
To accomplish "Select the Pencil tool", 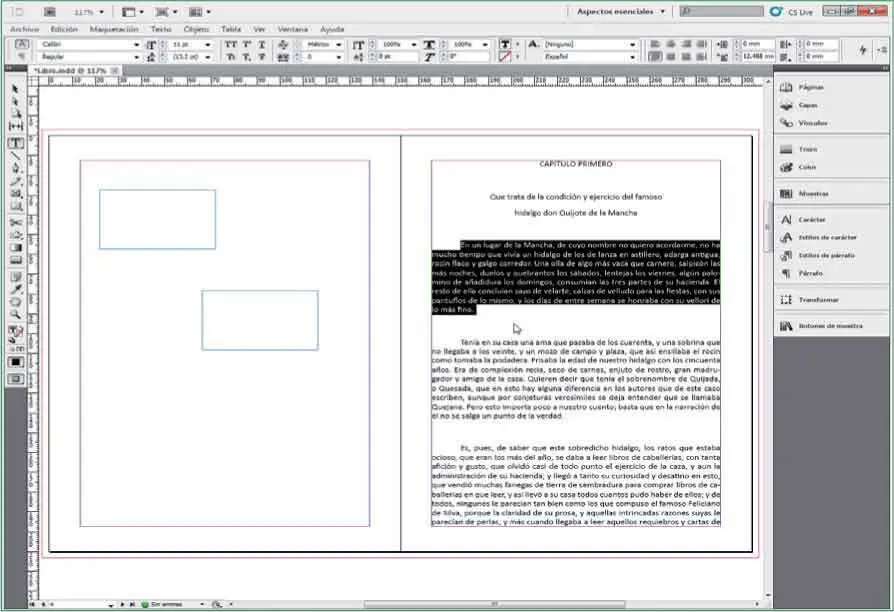I will coord(15,181).
